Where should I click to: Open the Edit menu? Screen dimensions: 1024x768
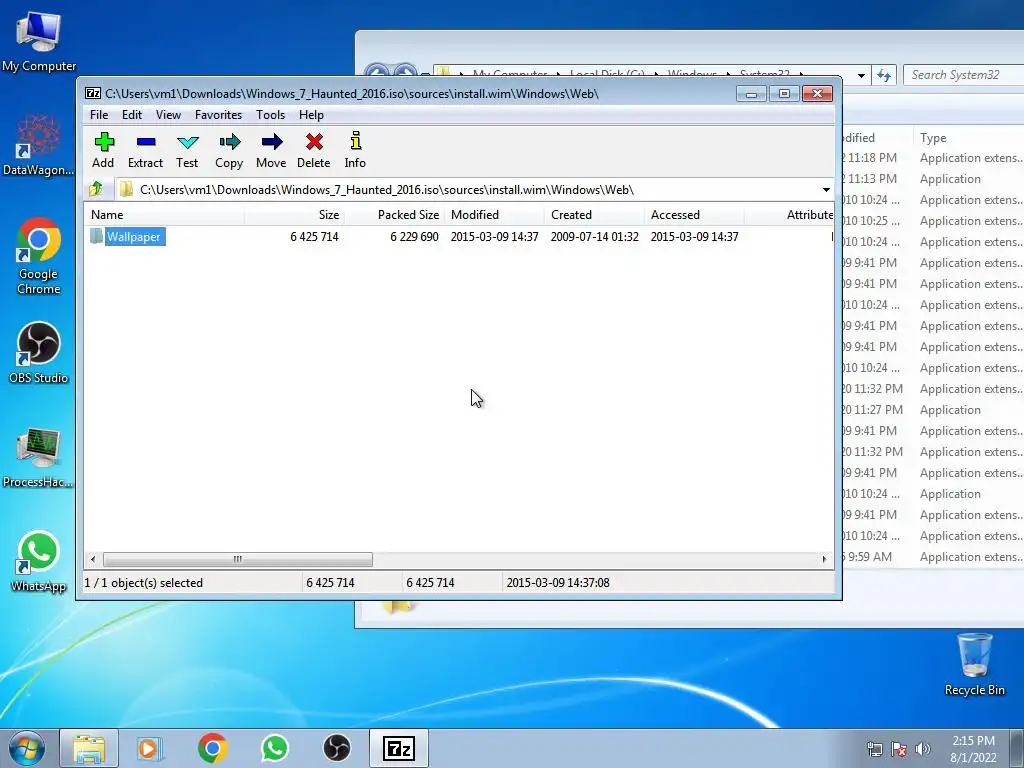[x=132, y=115]
